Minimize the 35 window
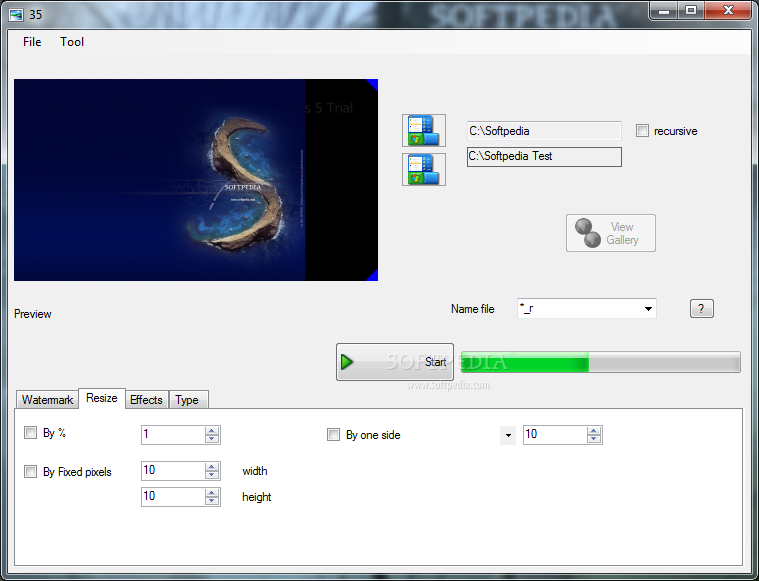Screen dimensions: 759x581 coord(664,11)
